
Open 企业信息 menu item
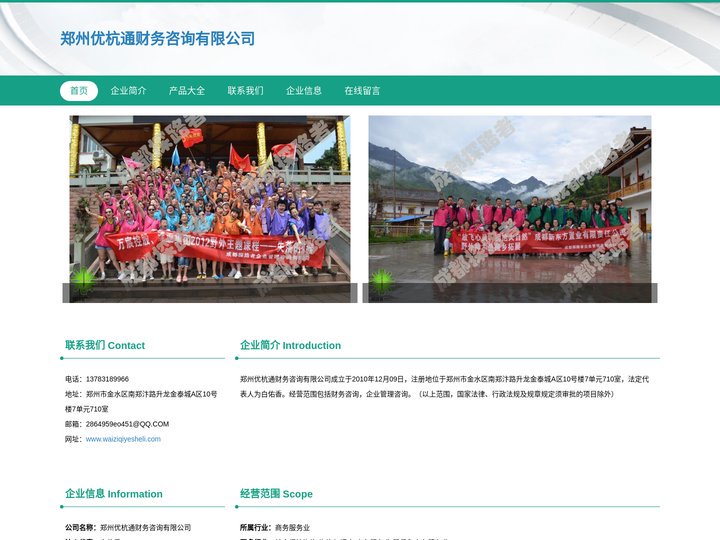pos(304,90)
